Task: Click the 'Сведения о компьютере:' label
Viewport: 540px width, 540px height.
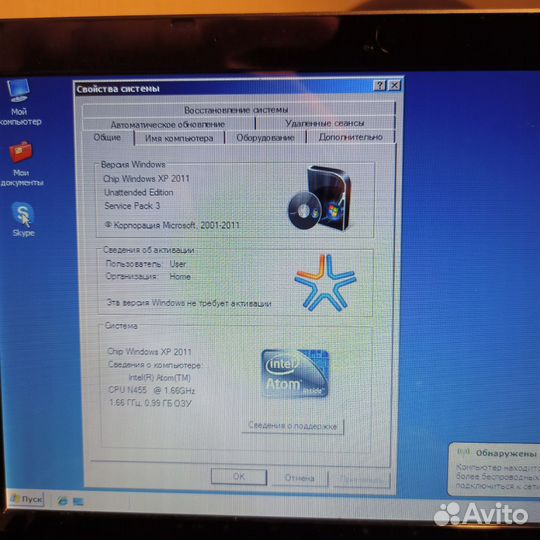Action: [155, 365]
